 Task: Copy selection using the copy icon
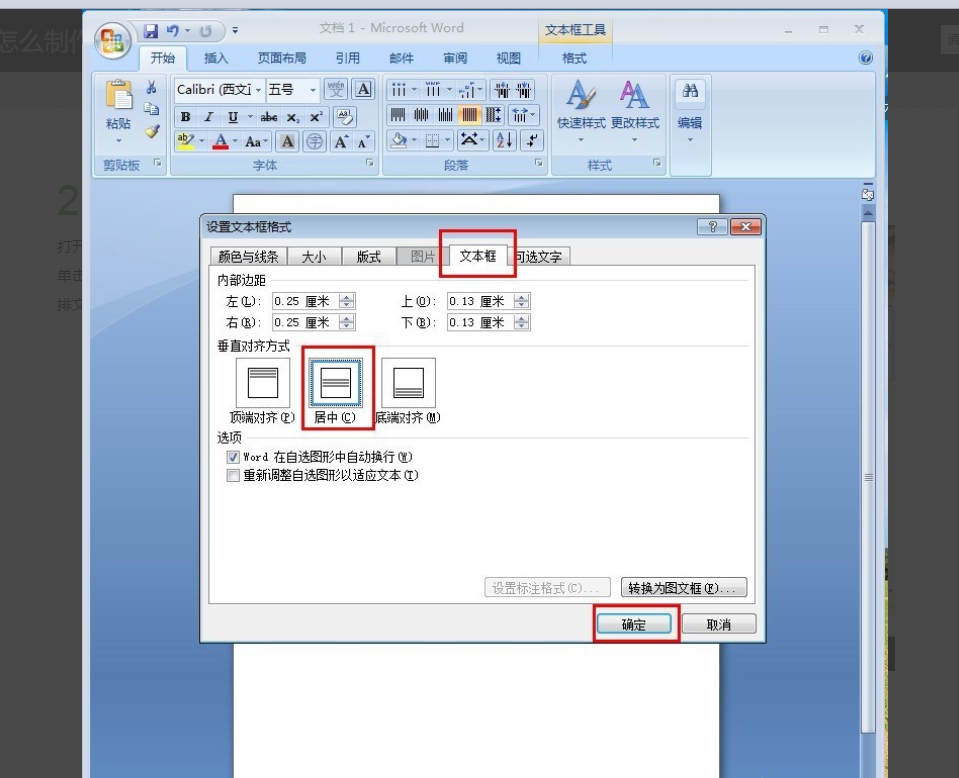click(152, 109)
